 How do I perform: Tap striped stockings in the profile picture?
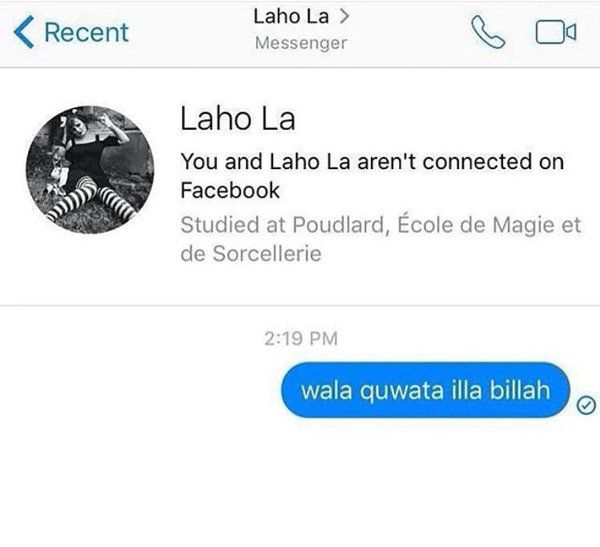pos(93,202)
